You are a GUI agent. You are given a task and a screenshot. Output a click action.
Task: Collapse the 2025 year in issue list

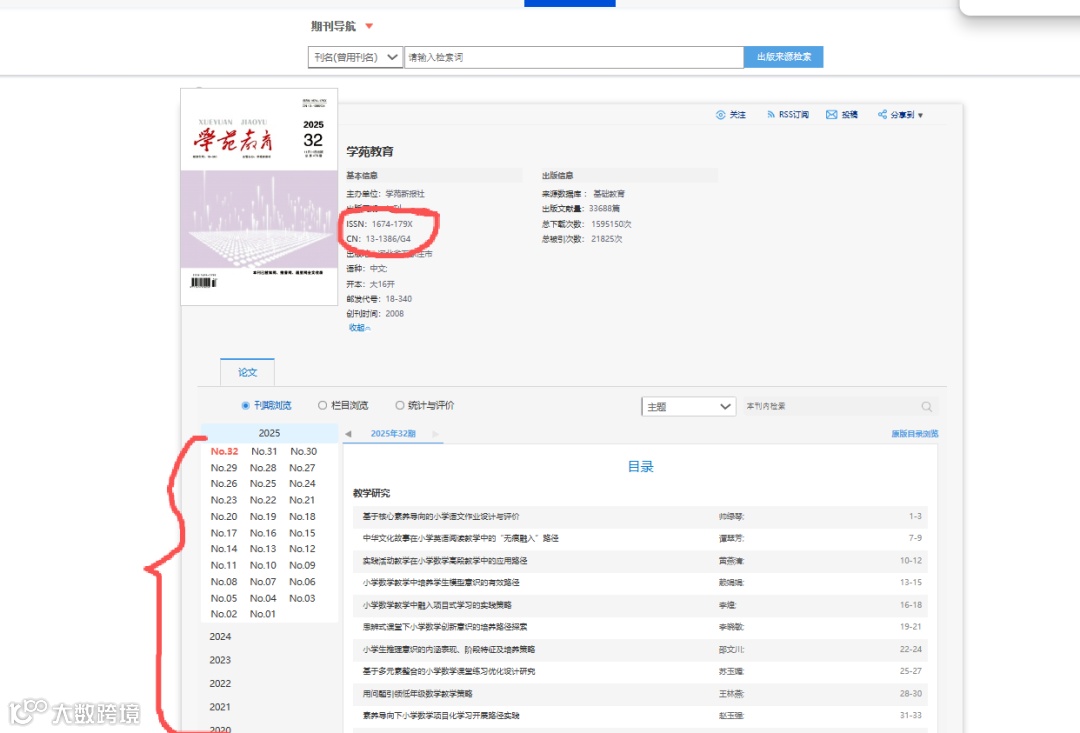tap(269, 433)
